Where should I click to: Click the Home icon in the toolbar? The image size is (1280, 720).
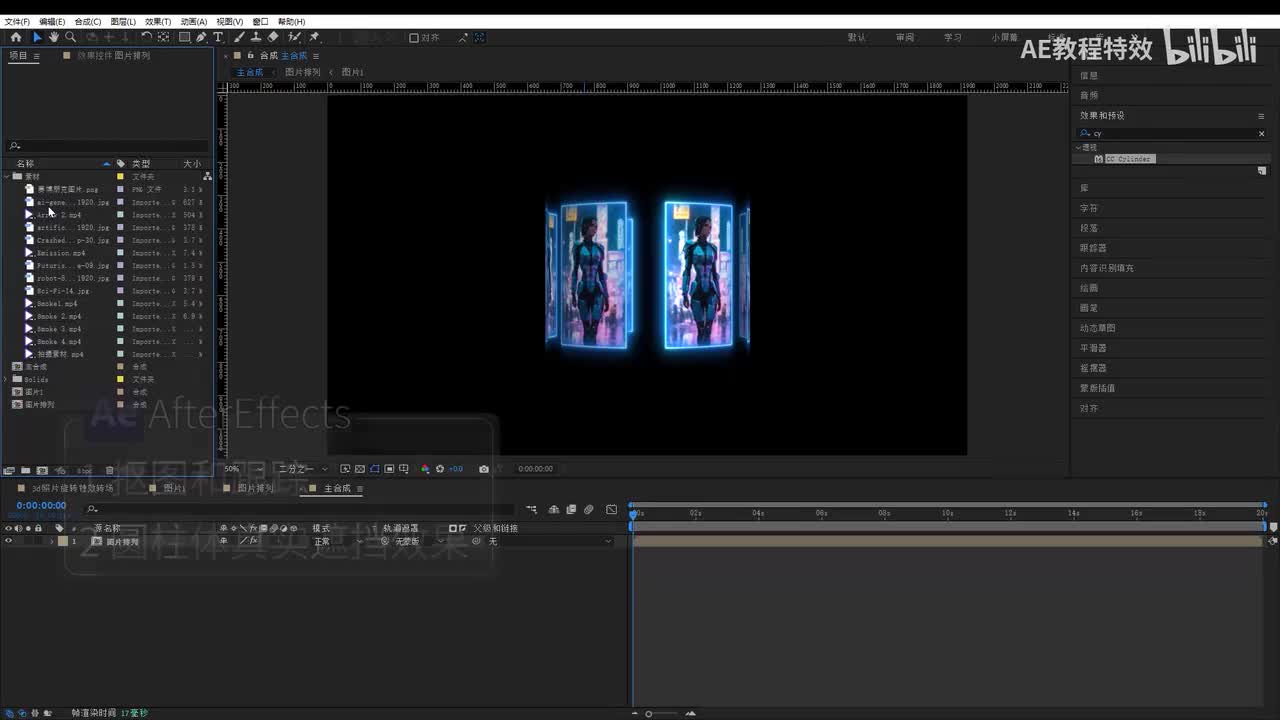16,37
